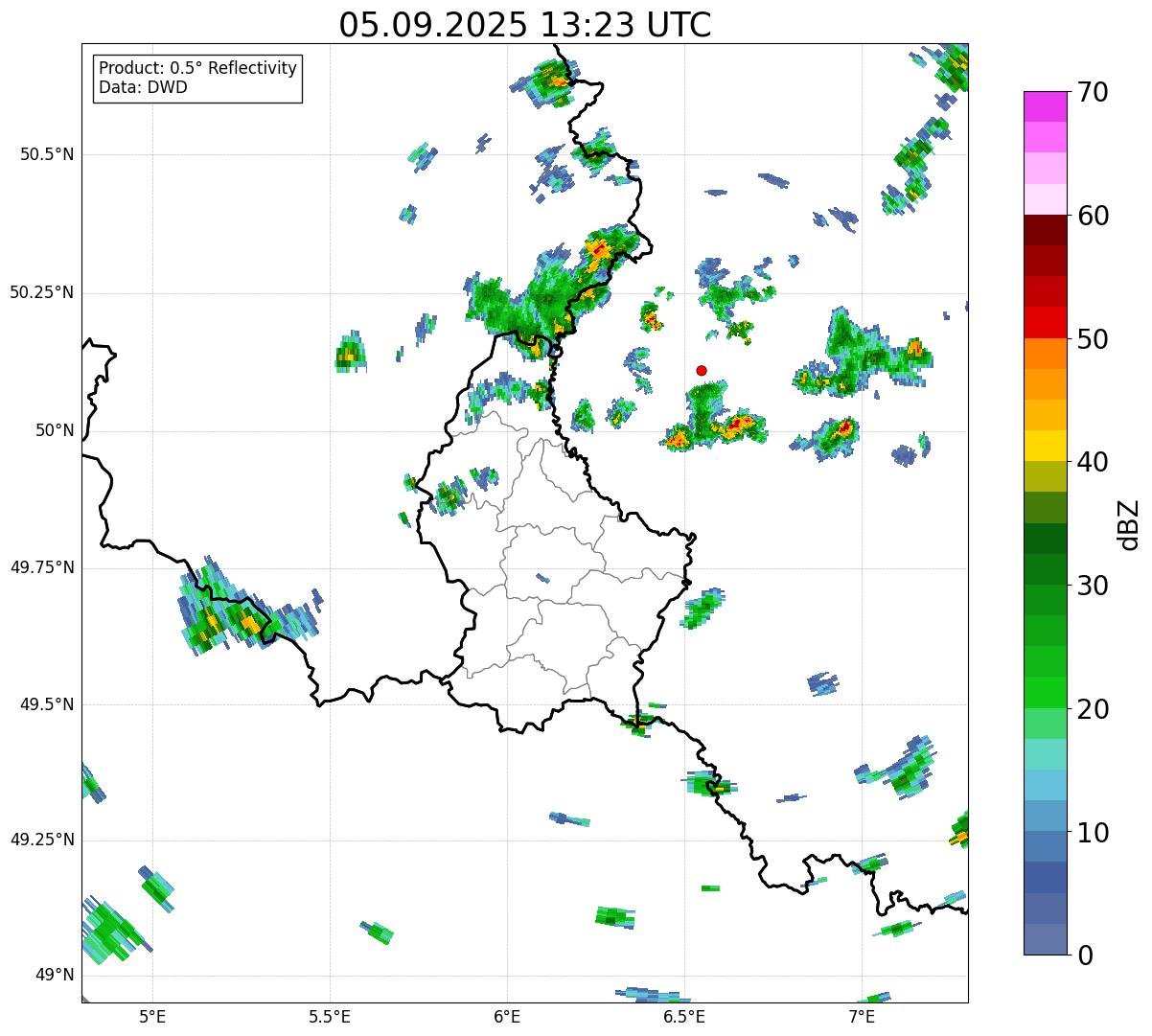Pick the dark blue colorbar segment below 10
The image size is (1152, 1036).
pyautogui.click(x=1045, y=877)
